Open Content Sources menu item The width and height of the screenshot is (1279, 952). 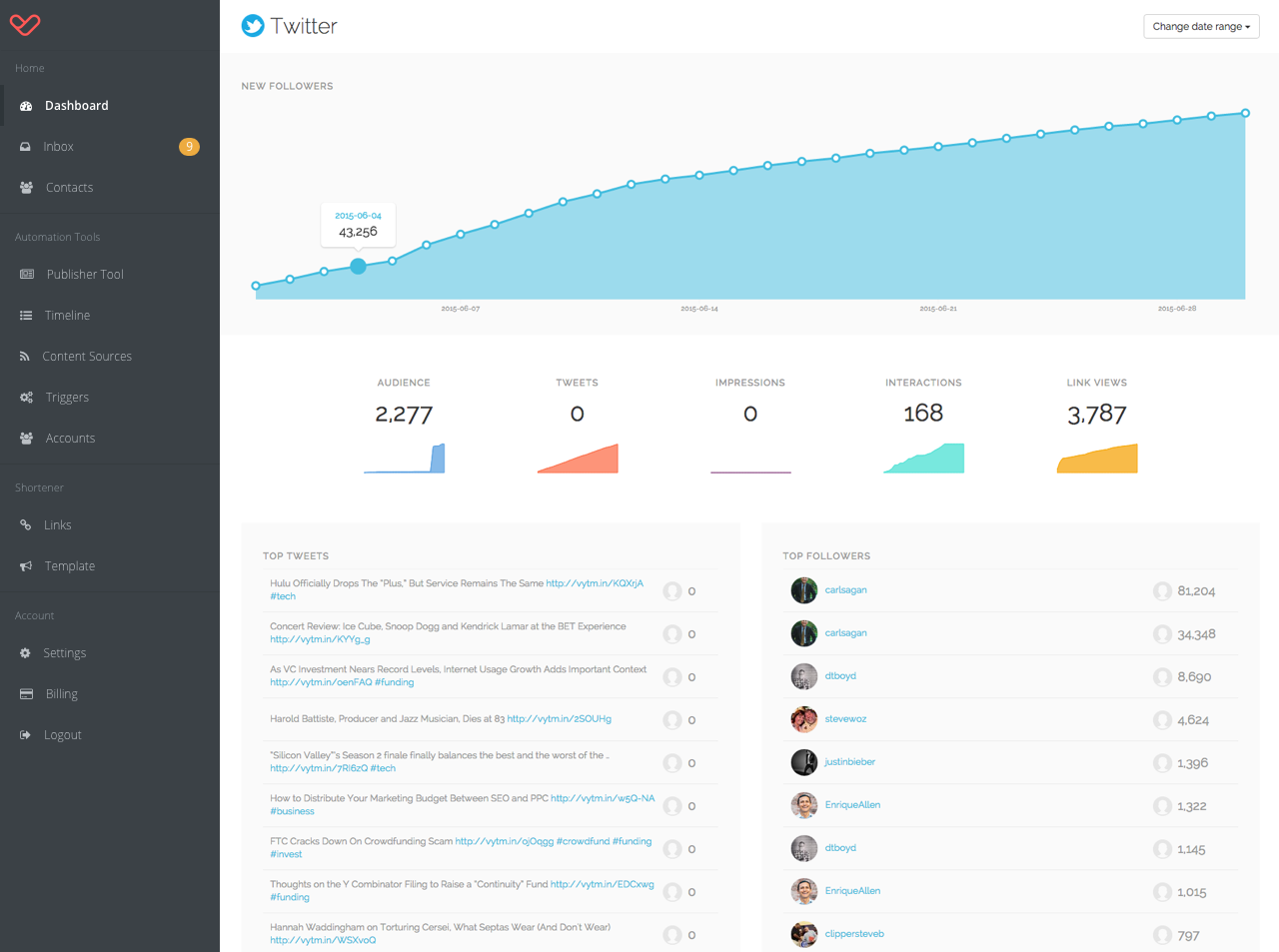(110, 357)
